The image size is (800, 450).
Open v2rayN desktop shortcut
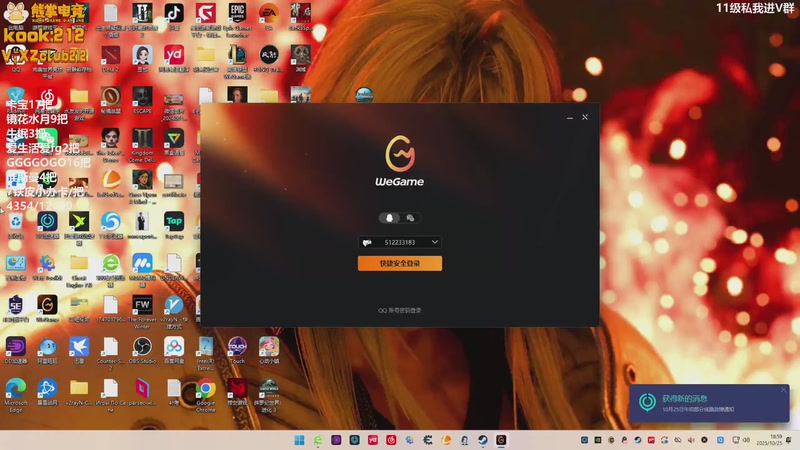(174, 311)
